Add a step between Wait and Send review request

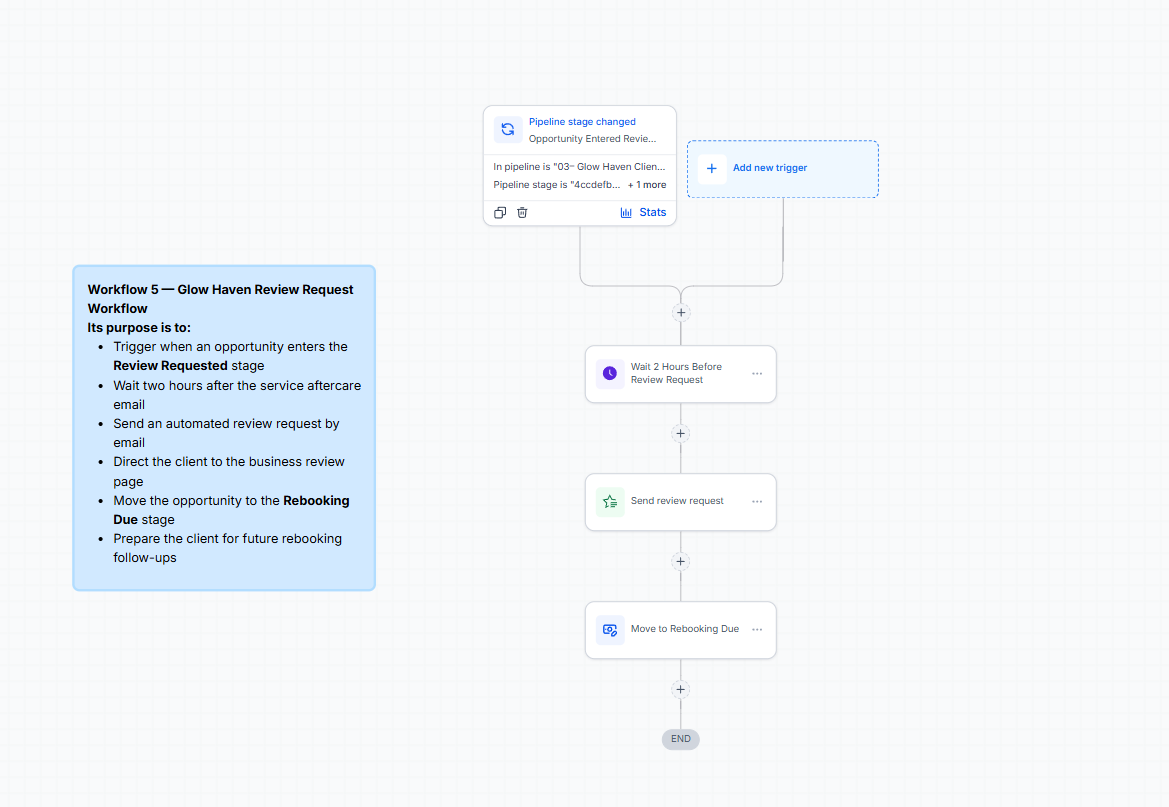[x=681, y=433]
